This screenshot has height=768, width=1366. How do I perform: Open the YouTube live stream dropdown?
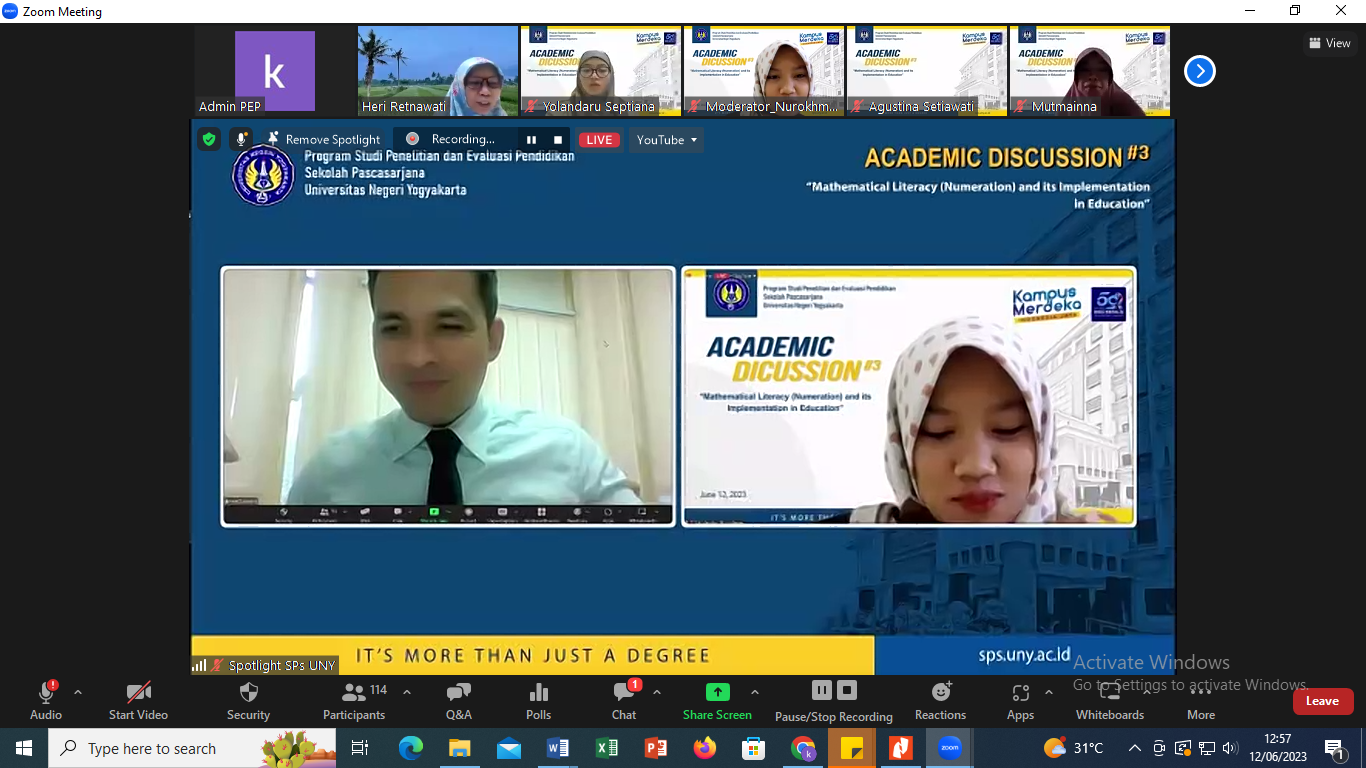pyautogui.click(x=666, y=140)
